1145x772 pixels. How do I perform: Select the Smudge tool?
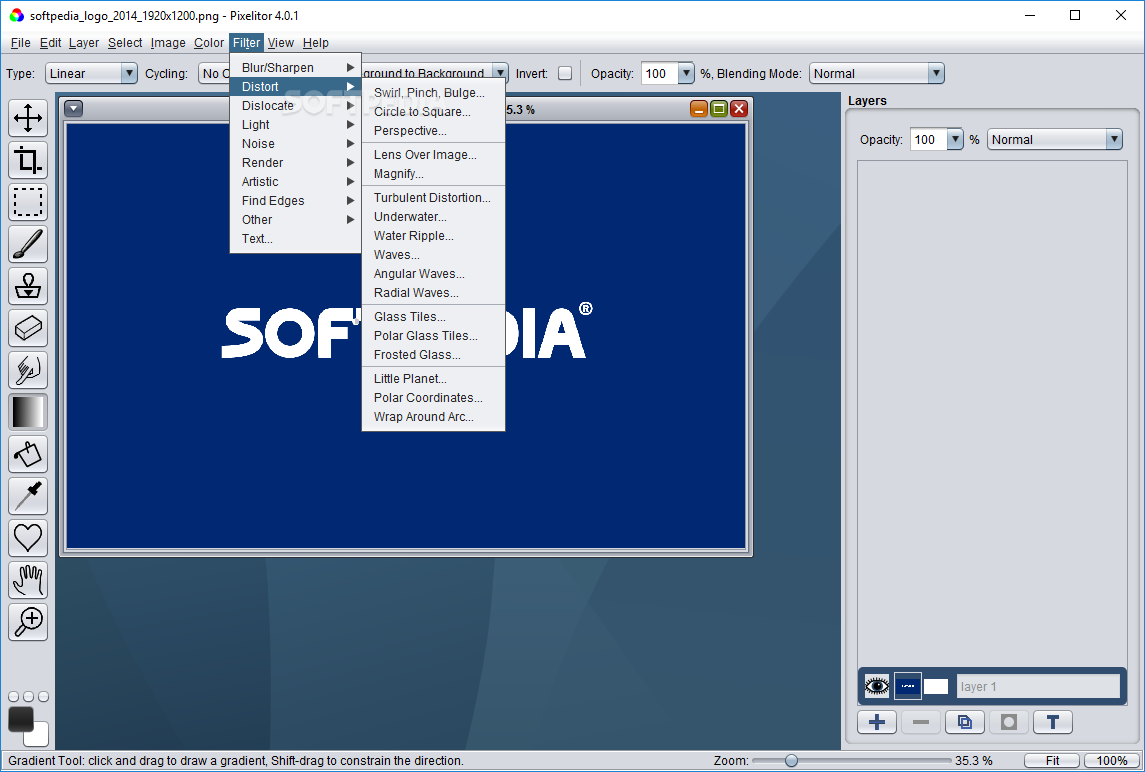tap(28, 370)
